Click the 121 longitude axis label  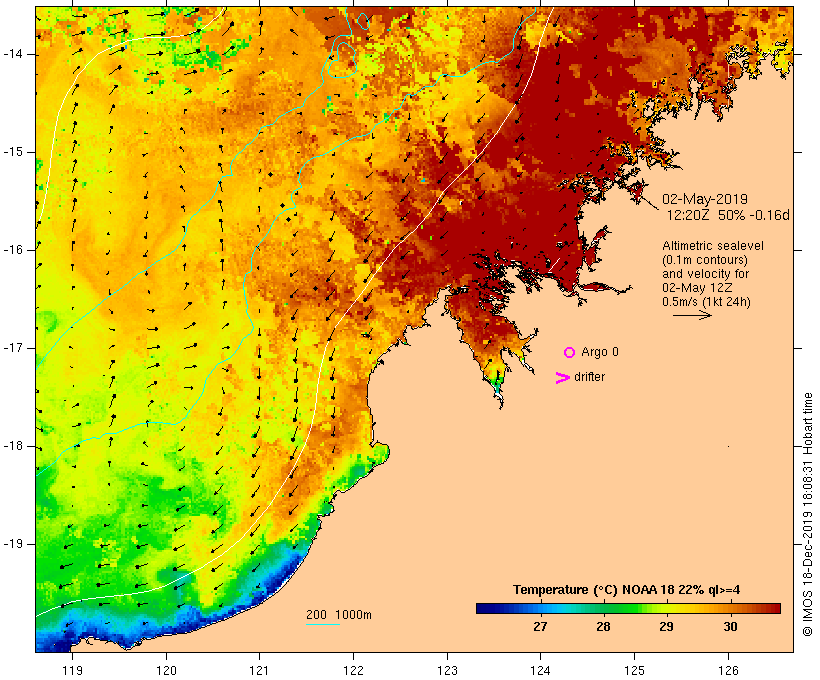coord(259,670)
